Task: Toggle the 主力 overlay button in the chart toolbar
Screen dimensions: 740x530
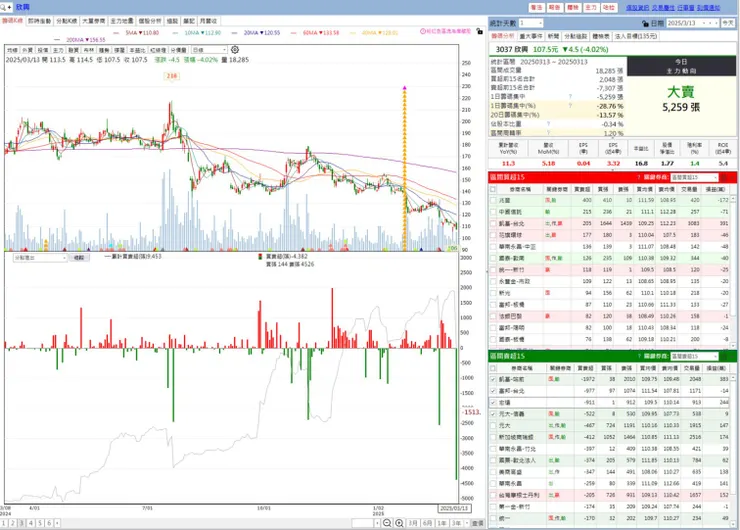Action: pyautogui.click(x=58, y=50)
